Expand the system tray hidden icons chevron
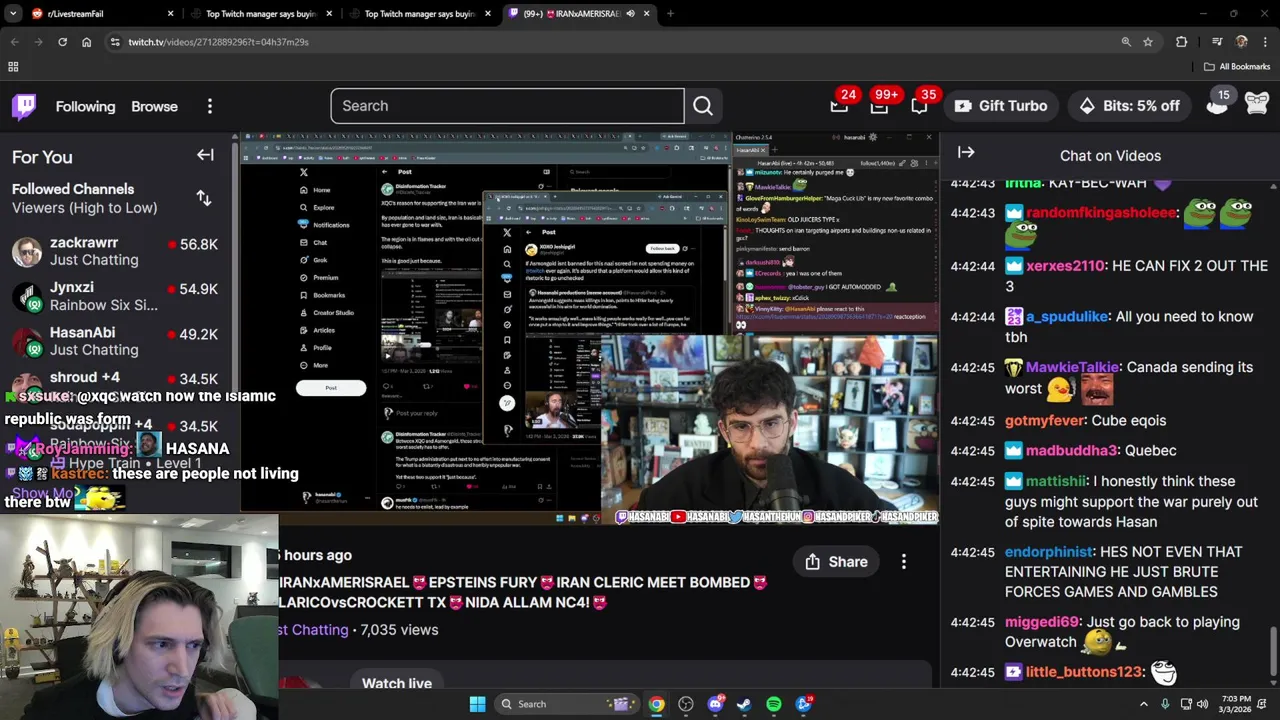This screenshot has height=720, width=1280. pyautogui.click(x=1144, y=704)
